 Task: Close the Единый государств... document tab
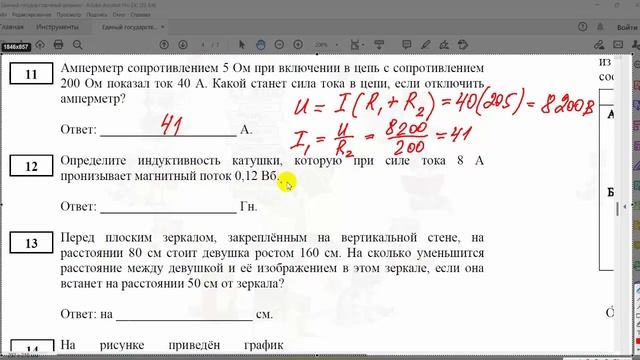(162, 27)
